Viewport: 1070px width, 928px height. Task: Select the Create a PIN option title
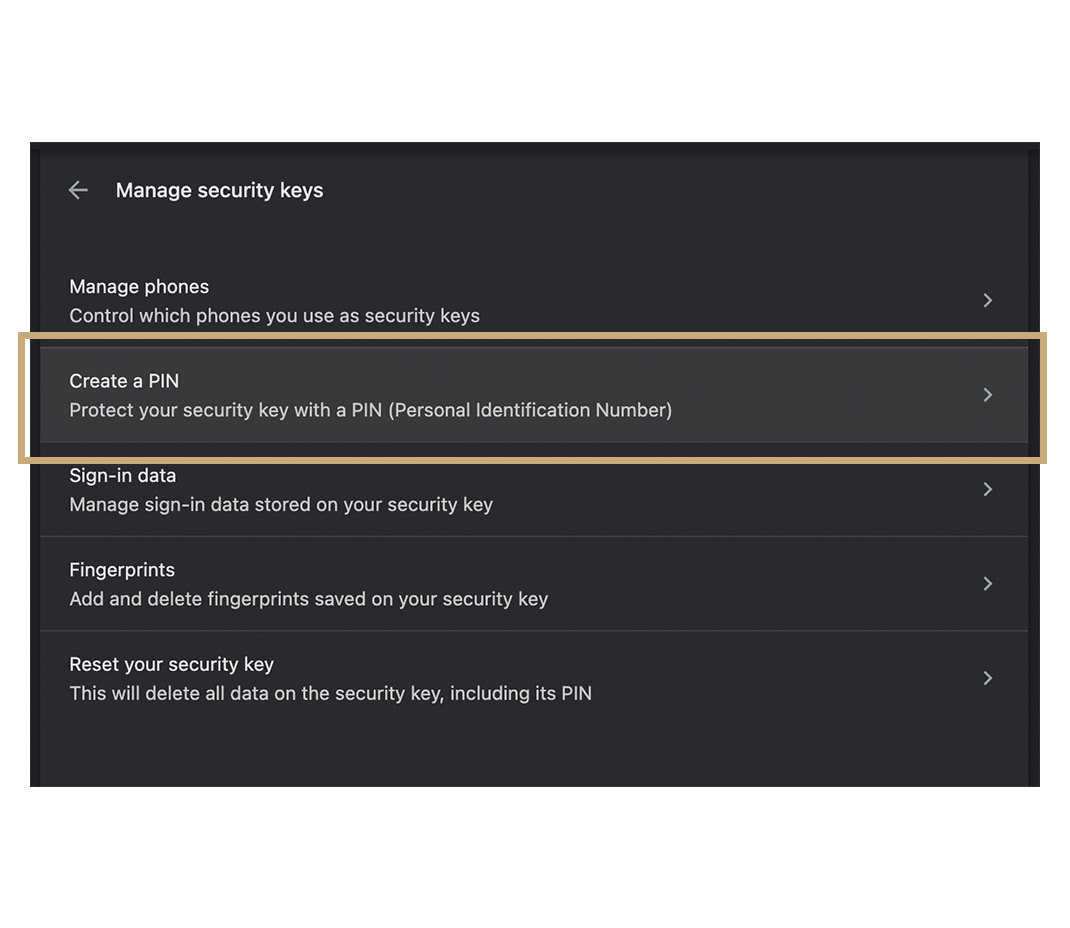124,381
